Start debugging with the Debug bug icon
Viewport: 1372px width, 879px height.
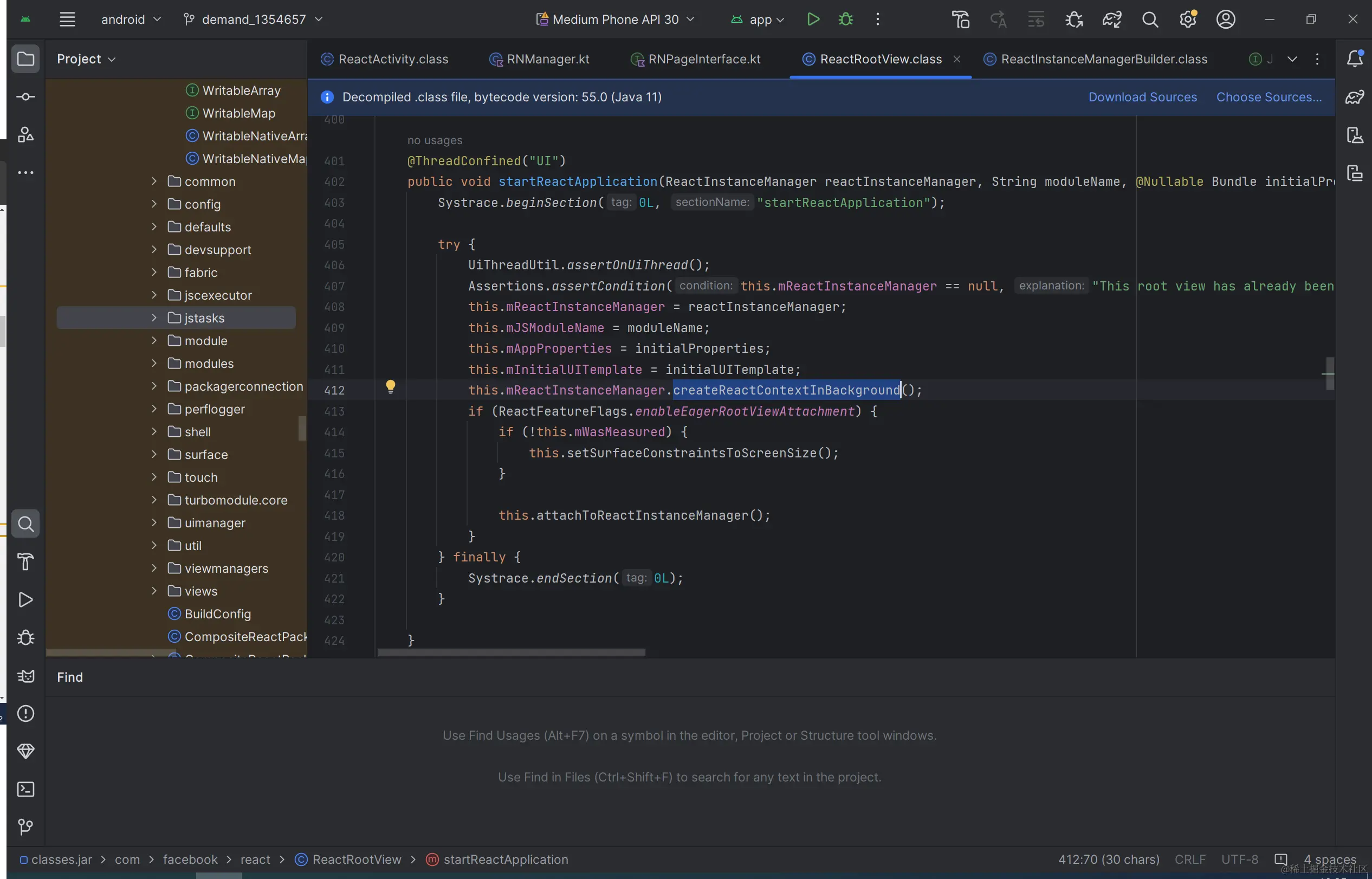pyautogui.click(x=845, y=20)
